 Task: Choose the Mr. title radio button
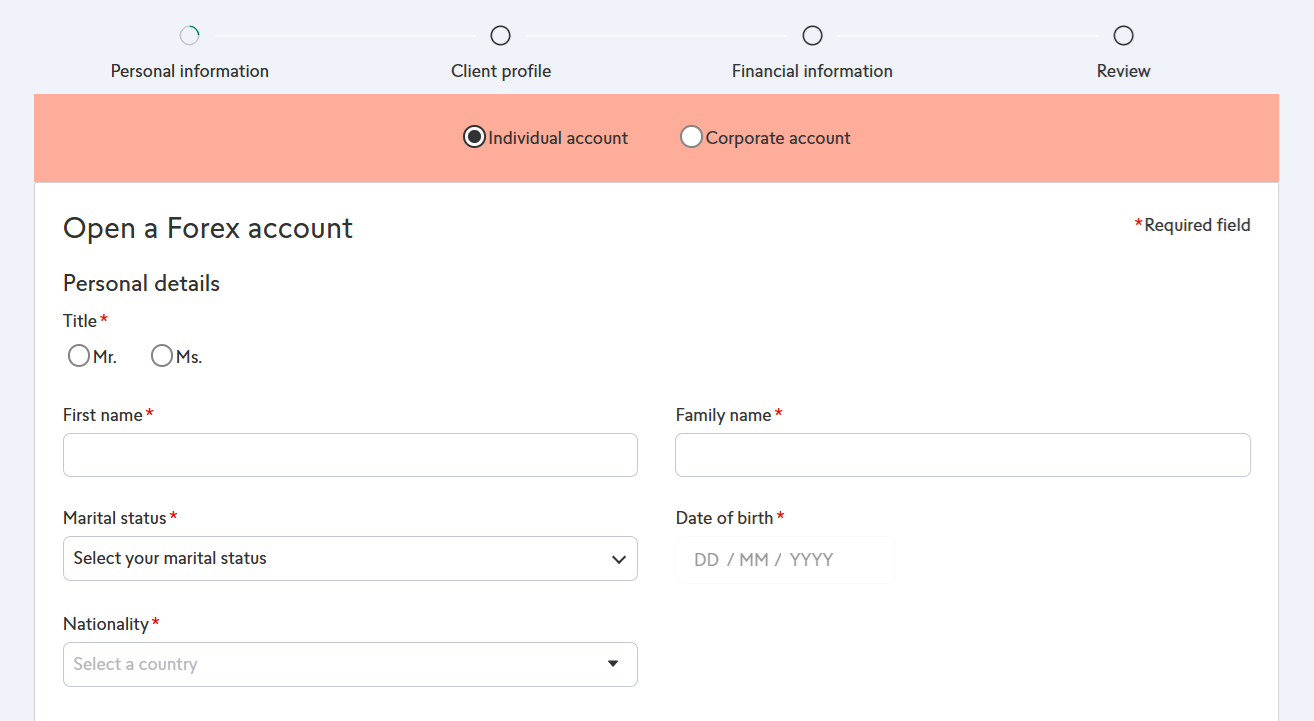pos(79,356)
